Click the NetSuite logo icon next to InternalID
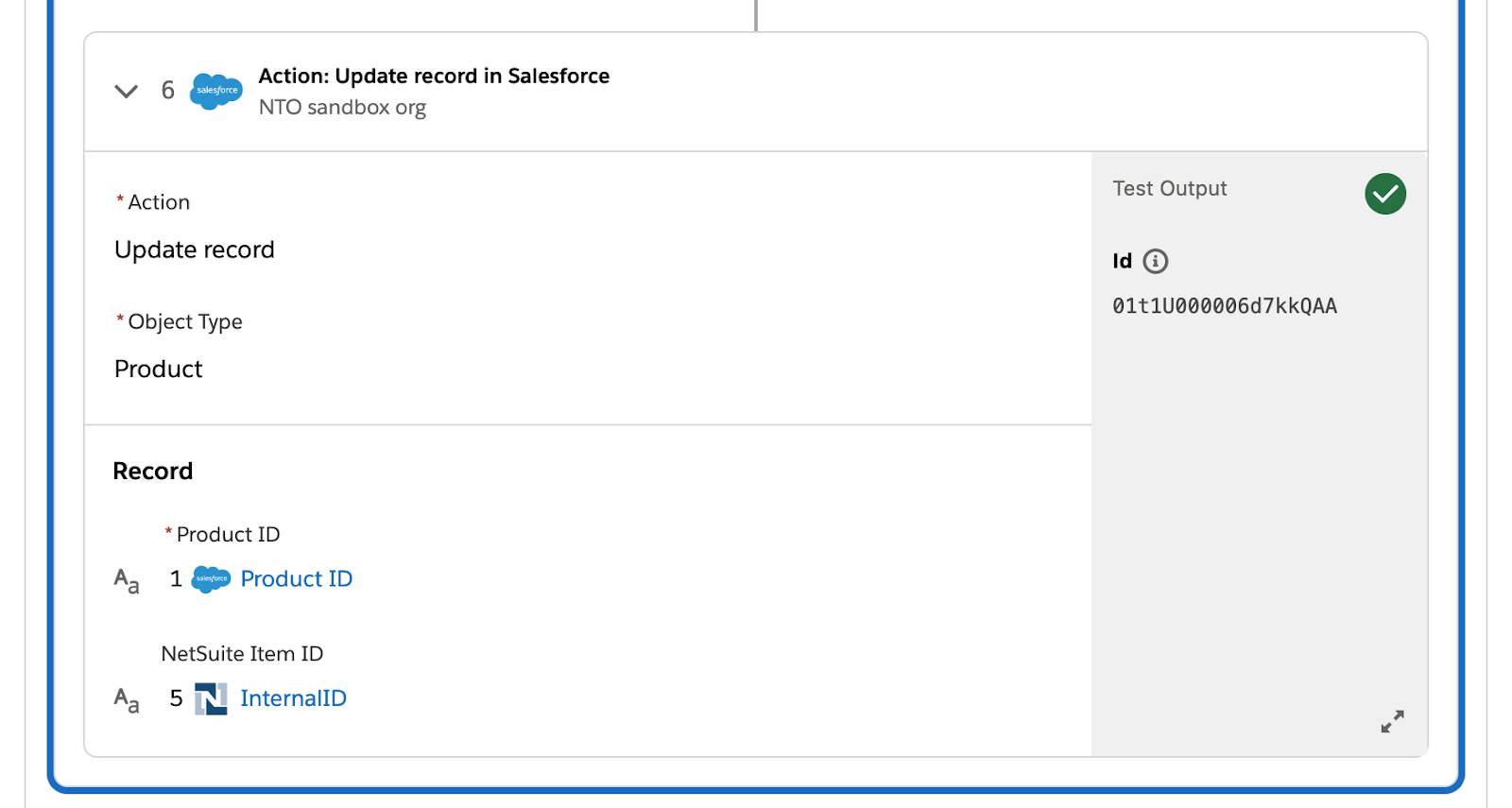The image size is (1512, 808). pyautogui.click(x=211, y=698)
